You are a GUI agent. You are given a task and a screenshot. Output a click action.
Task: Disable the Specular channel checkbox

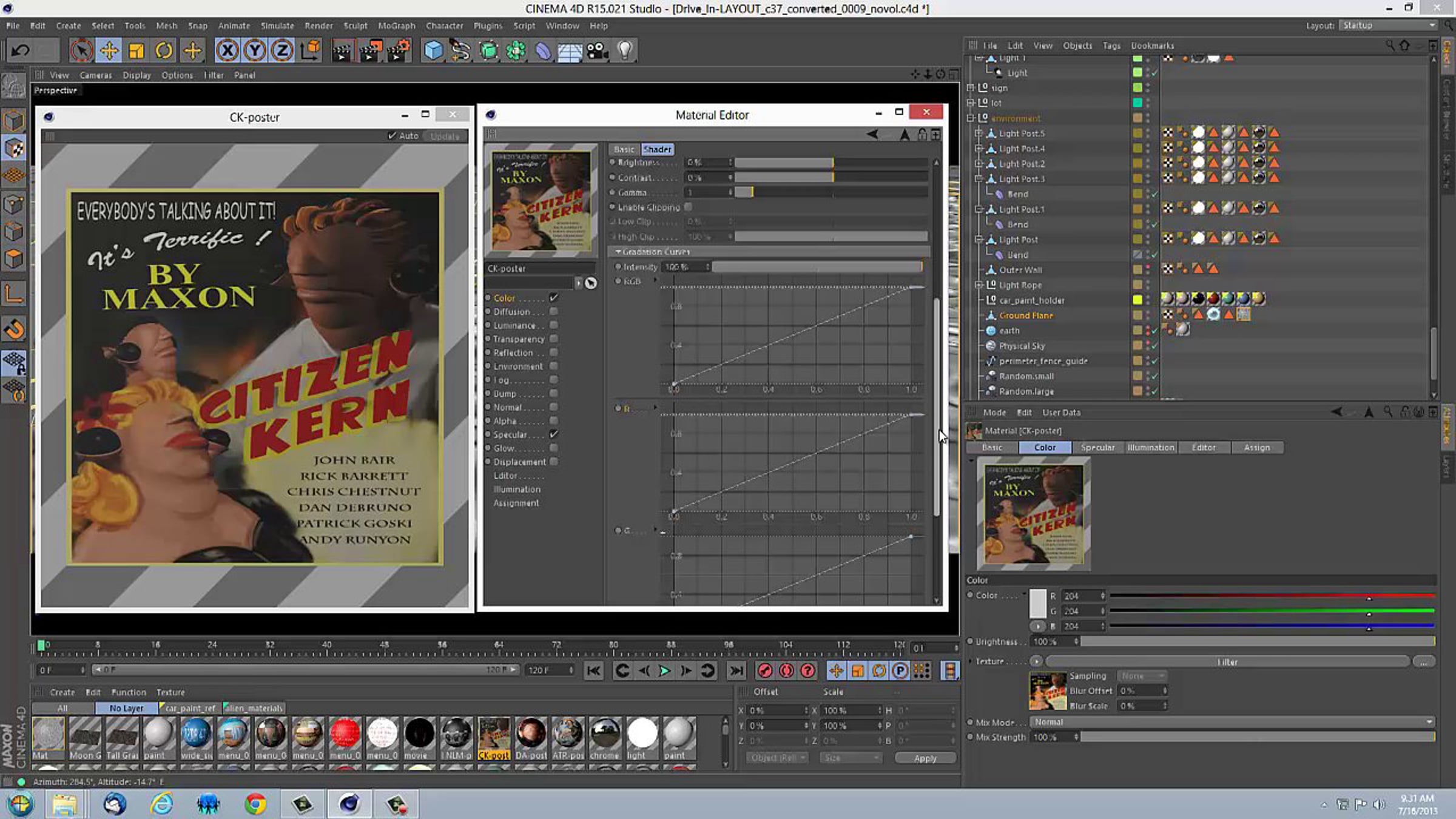click(554, 434)
